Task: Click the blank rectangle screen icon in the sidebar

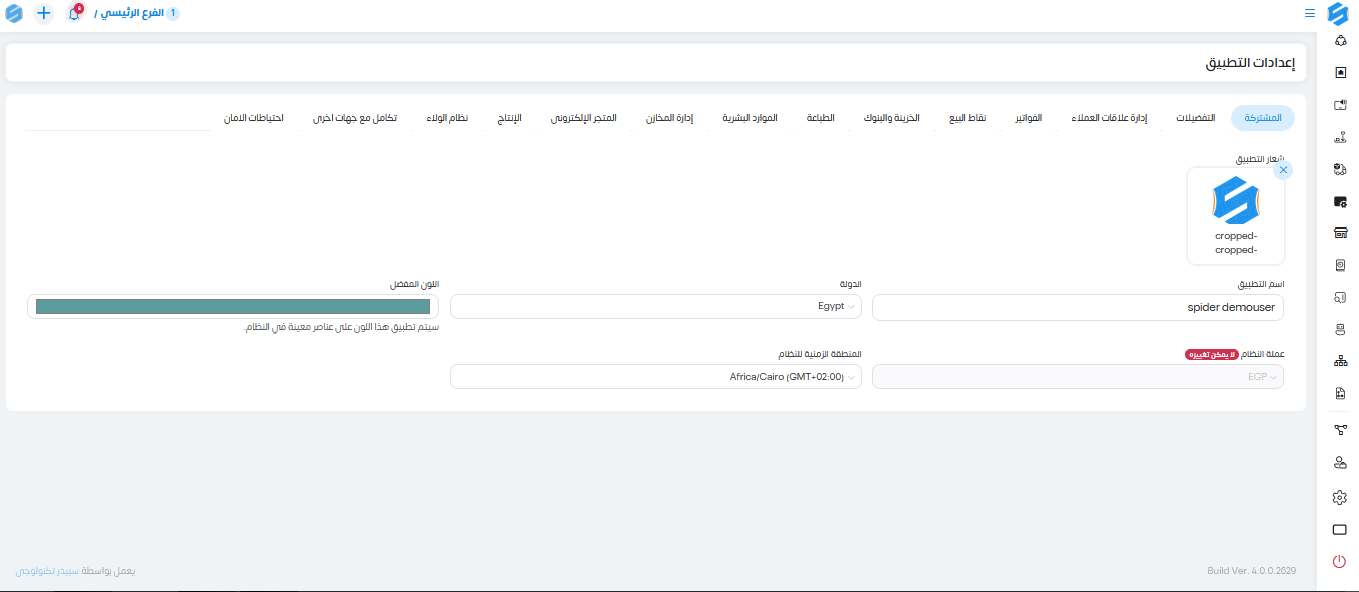Action: pyautogui.click(x=1340, y=529)
